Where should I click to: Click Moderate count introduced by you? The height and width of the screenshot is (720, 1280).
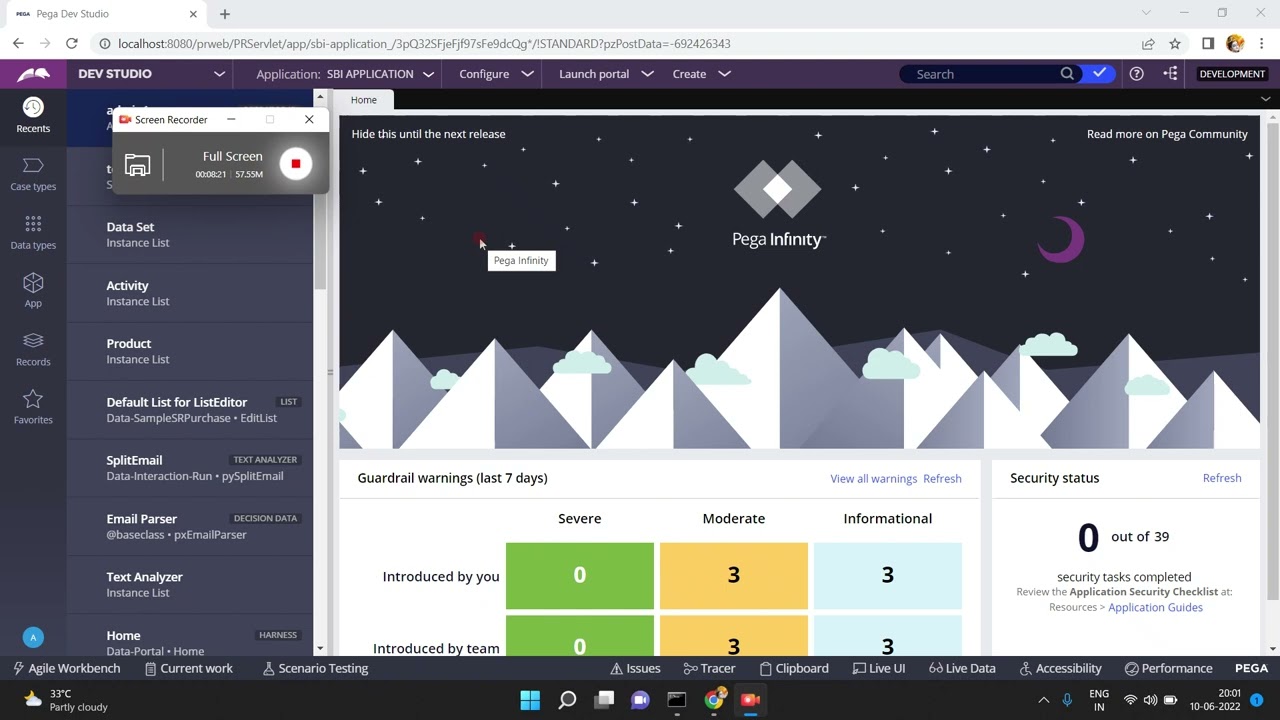click(734, 576)
